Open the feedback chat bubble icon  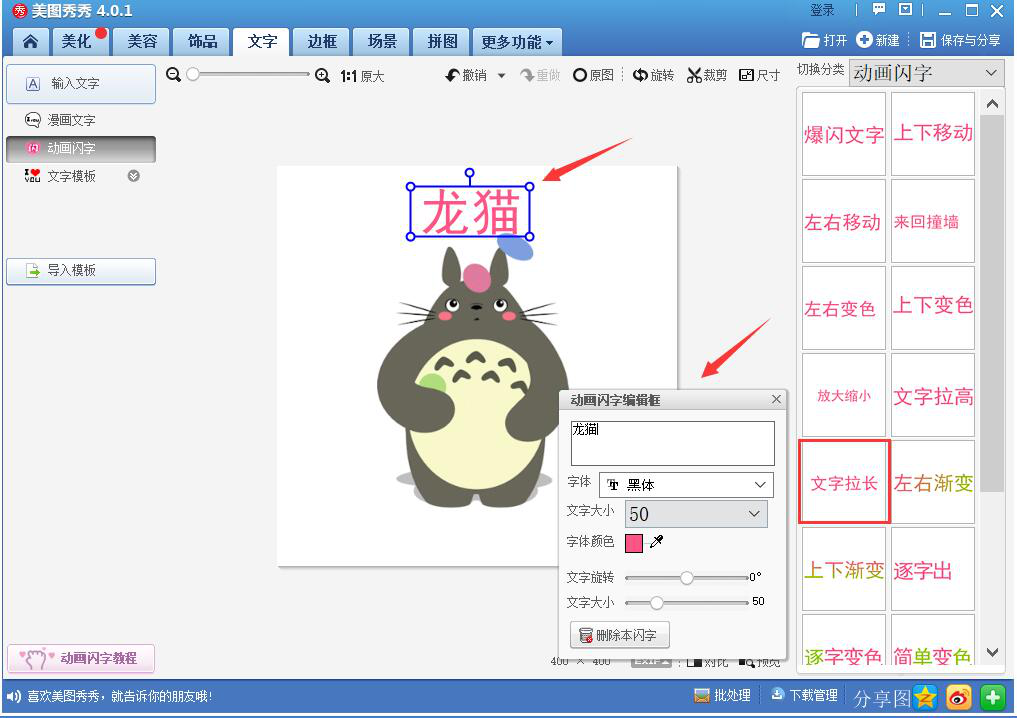pos(879,9)
